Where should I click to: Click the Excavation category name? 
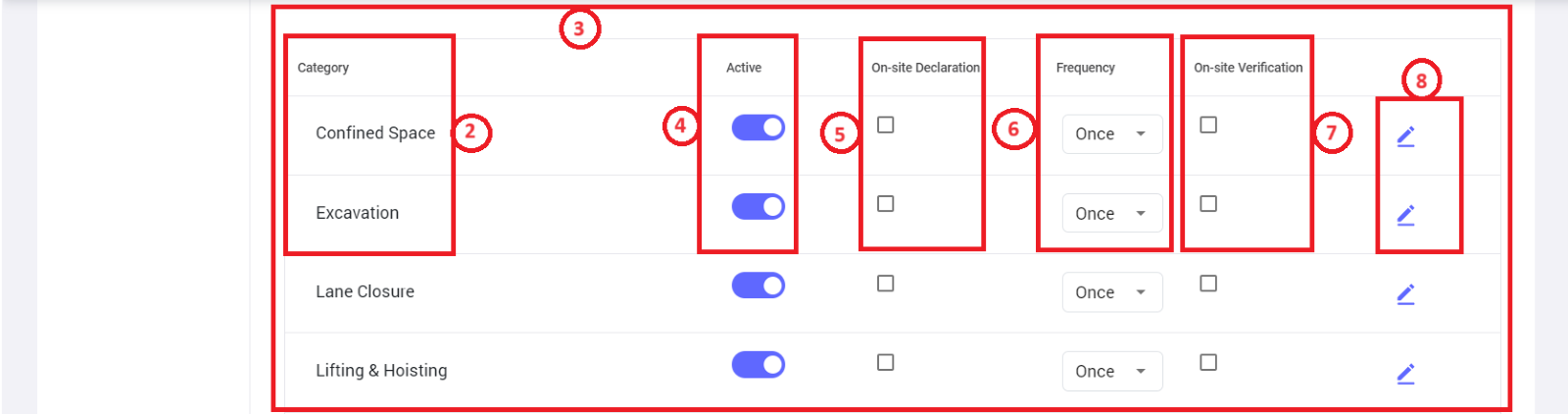(x=357, y=213)
